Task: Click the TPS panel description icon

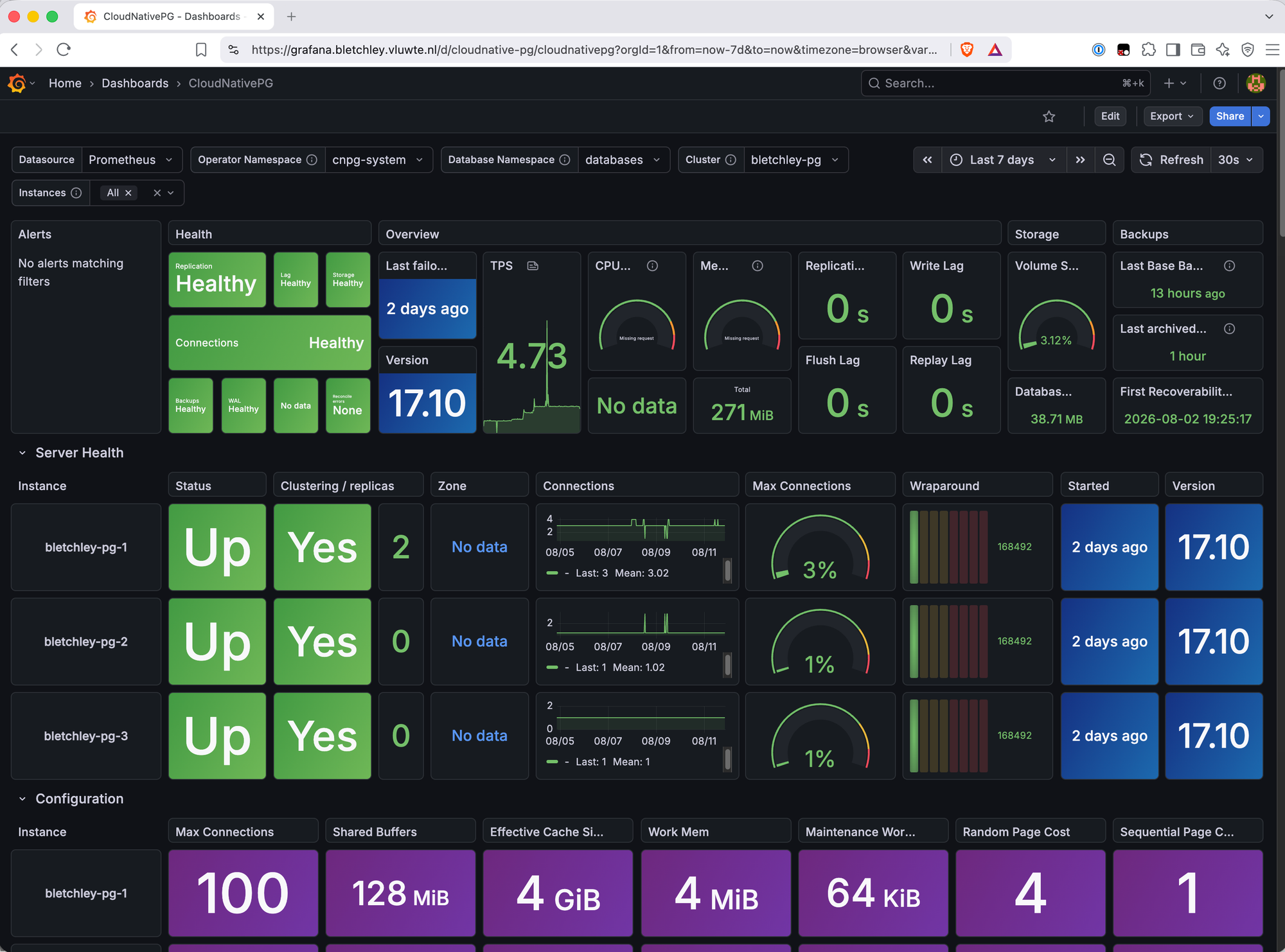Action: (533, 266)
